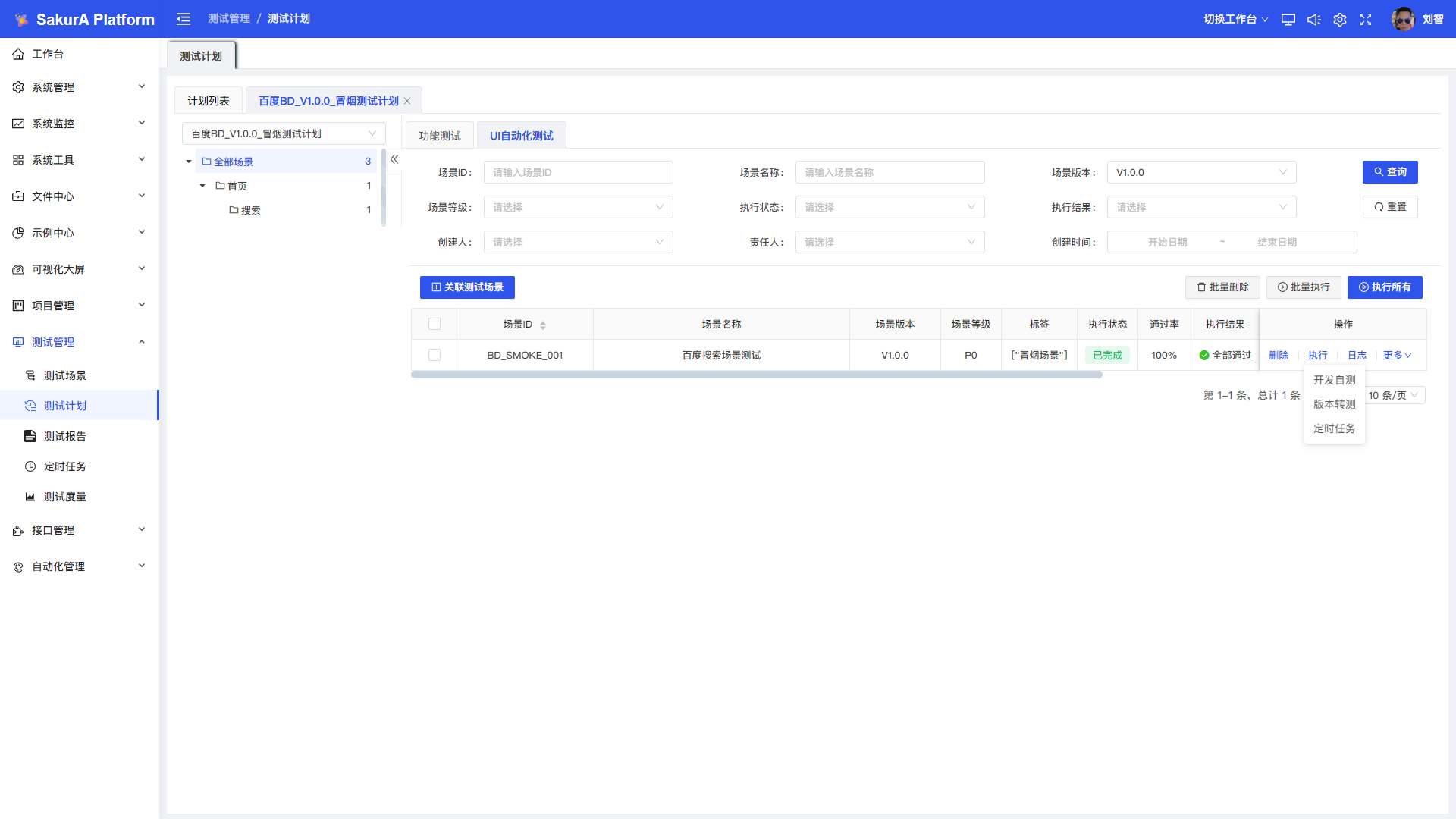Click the speaker announcement icon in header

pyautogui.click(x=1313, y=20)
